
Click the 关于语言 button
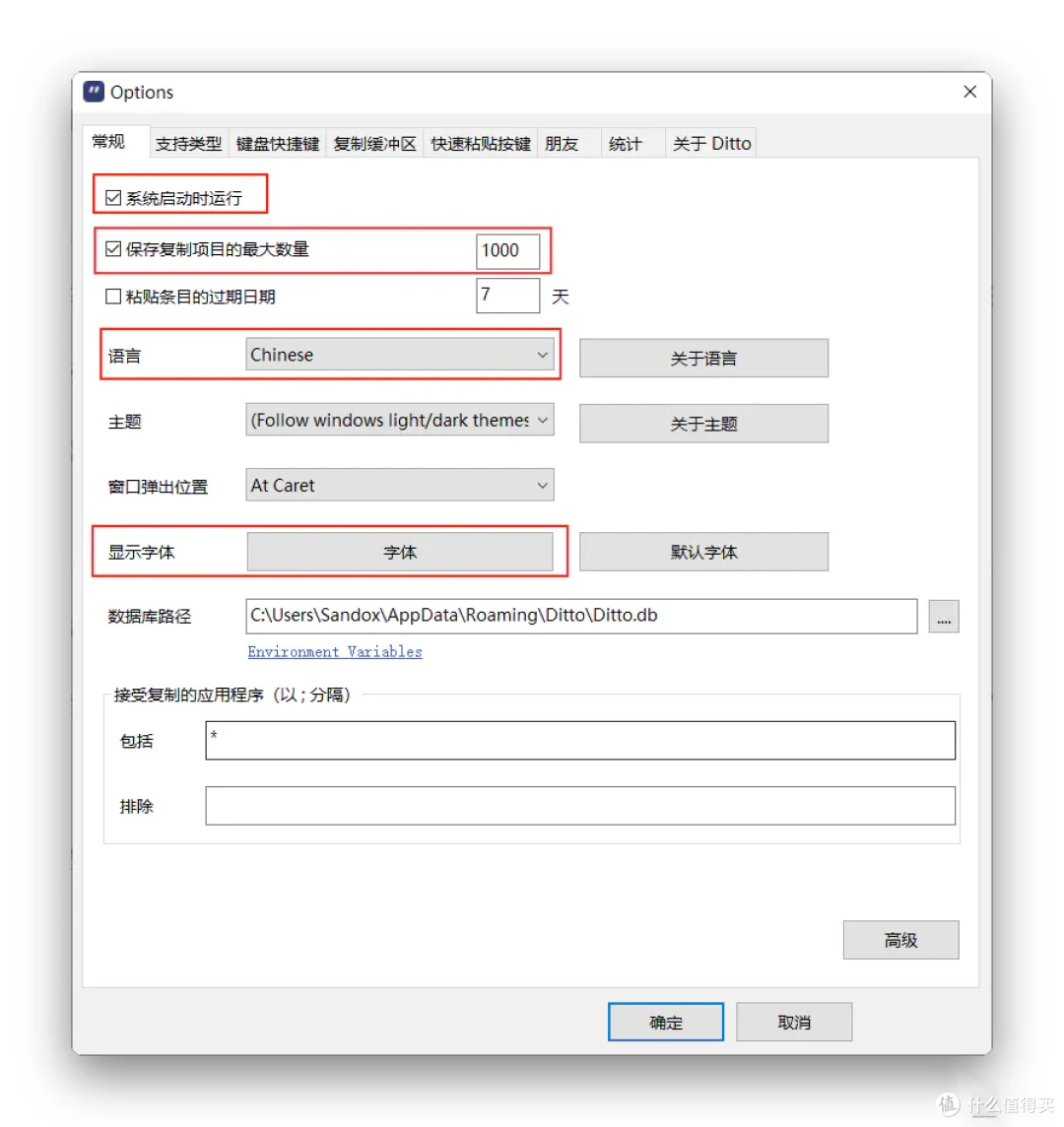(703, 358)
